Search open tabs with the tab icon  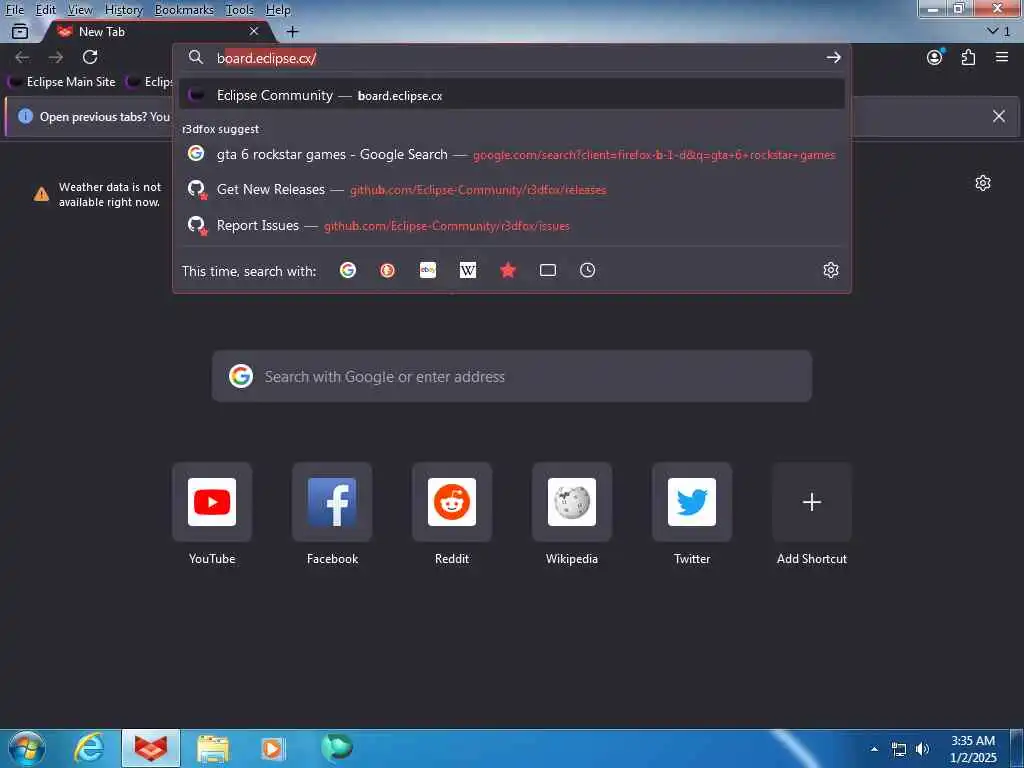tap(548, 270)
